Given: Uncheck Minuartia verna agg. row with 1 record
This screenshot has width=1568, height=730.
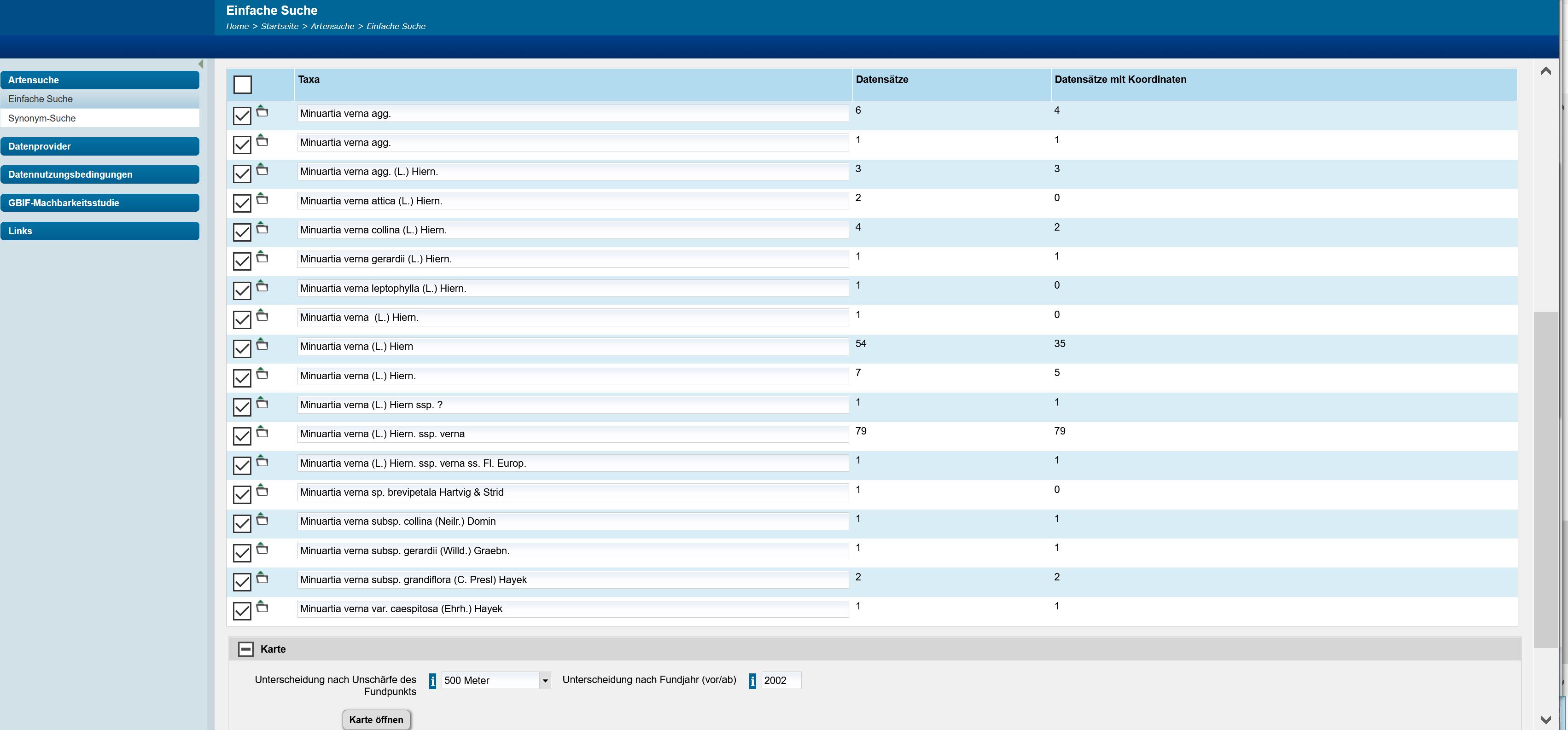Looking at the screenshot, I should point(242,145).
